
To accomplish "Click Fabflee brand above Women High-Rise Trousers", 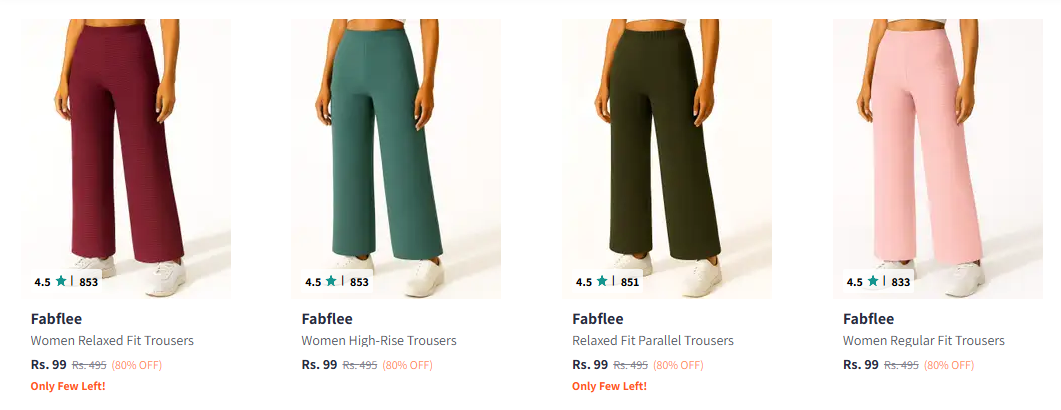I will 326,319.
